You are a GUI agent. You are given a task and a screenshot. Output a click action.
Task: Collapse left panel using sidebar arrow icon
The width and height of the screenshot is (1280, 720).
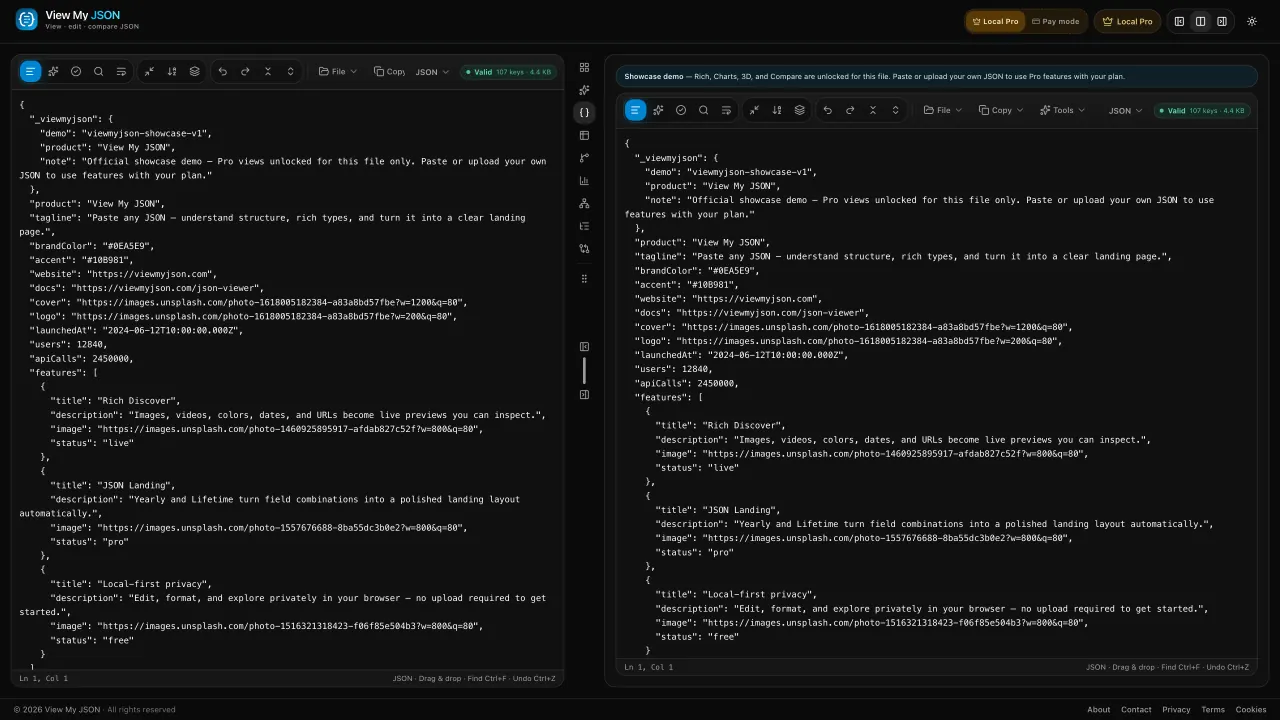click(584, 347)
